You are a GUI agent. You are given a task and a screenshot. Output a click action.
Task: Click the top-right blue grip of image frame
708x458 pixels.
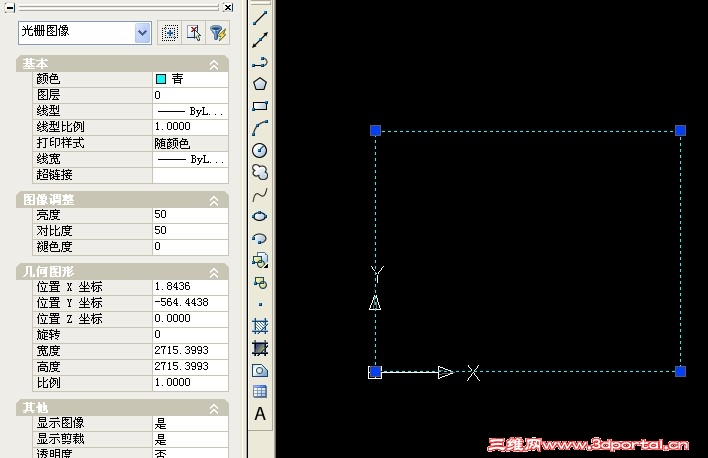[x=680, y=131]
